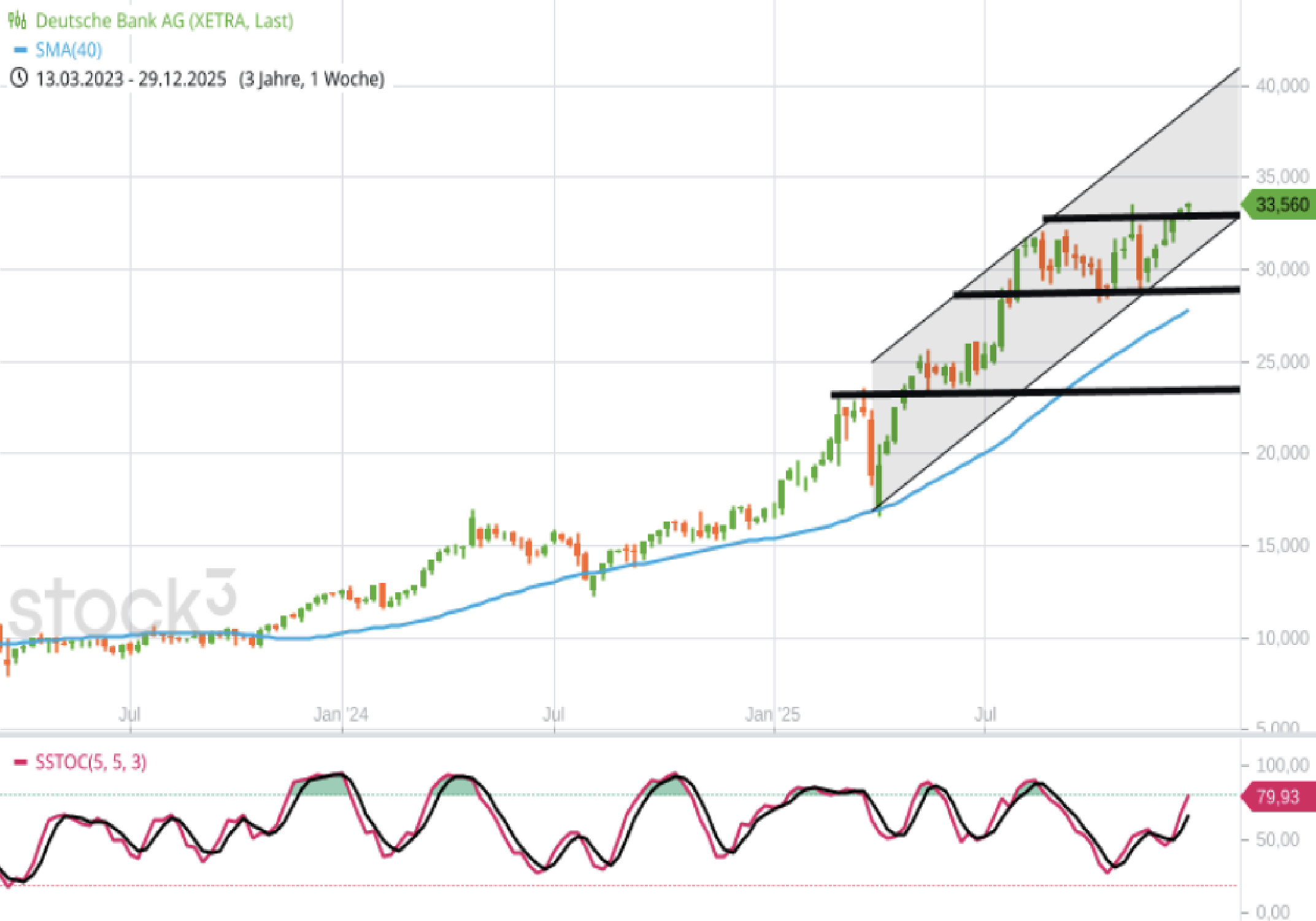Screen dimensions: 1316x921
Task: Click the clock icon before the date range
Action: pos(20,79)
